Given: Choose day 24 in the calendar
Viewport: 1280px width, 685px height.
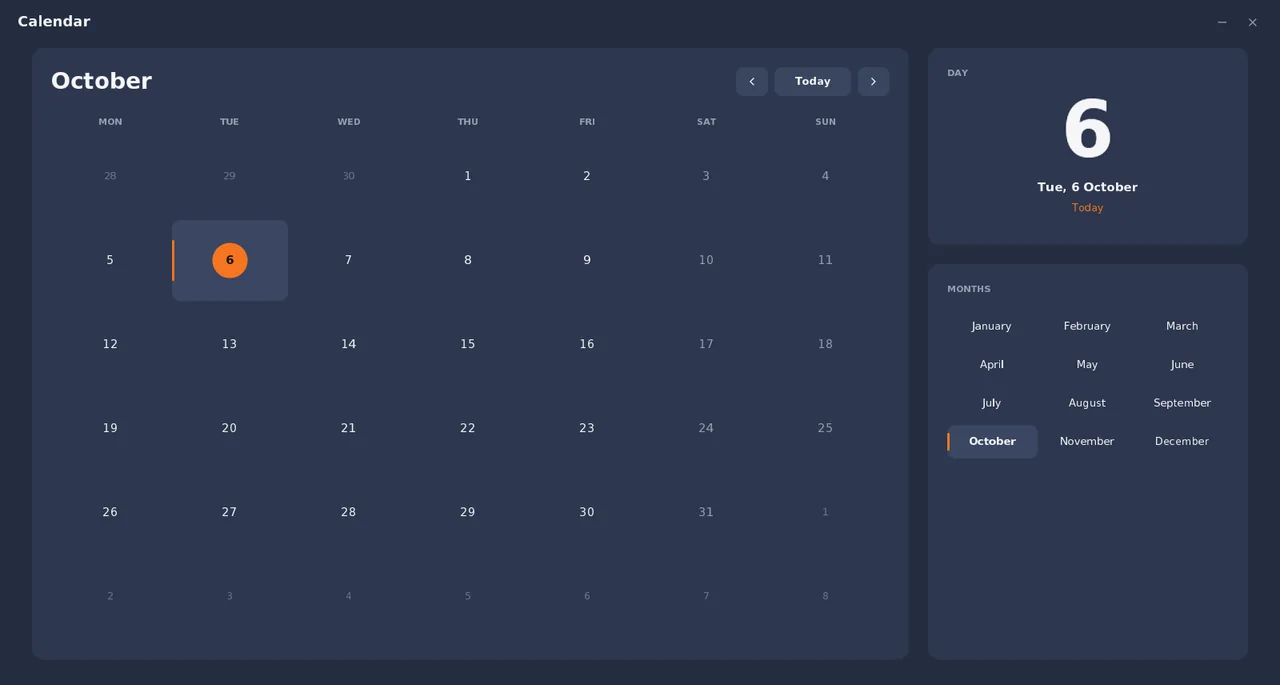Looking at the screenshot, I should pos(706,428).
